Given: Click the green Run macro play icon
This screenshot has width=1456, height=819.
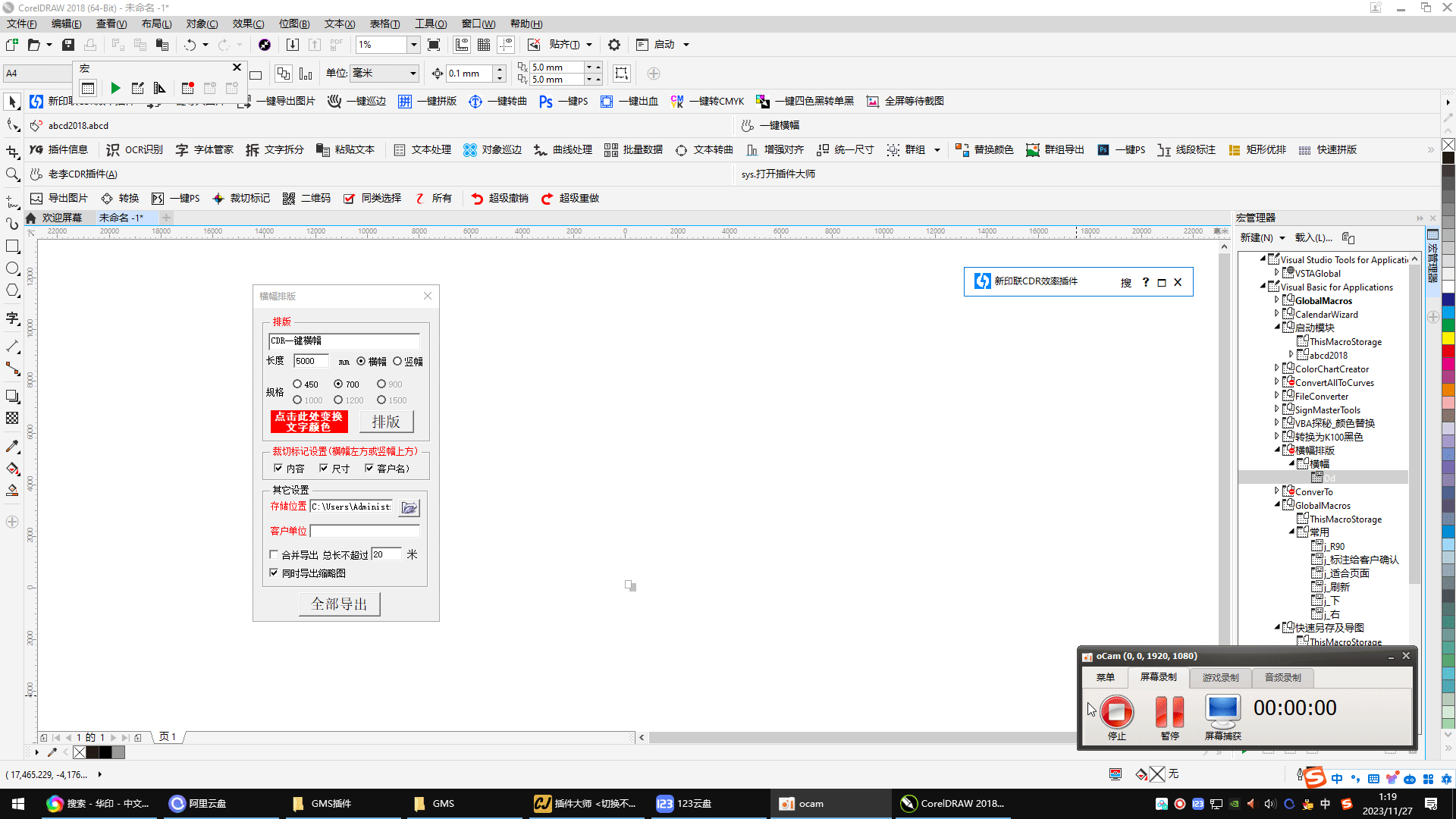Looking at the screenshot, I should [x=115, y=89].
